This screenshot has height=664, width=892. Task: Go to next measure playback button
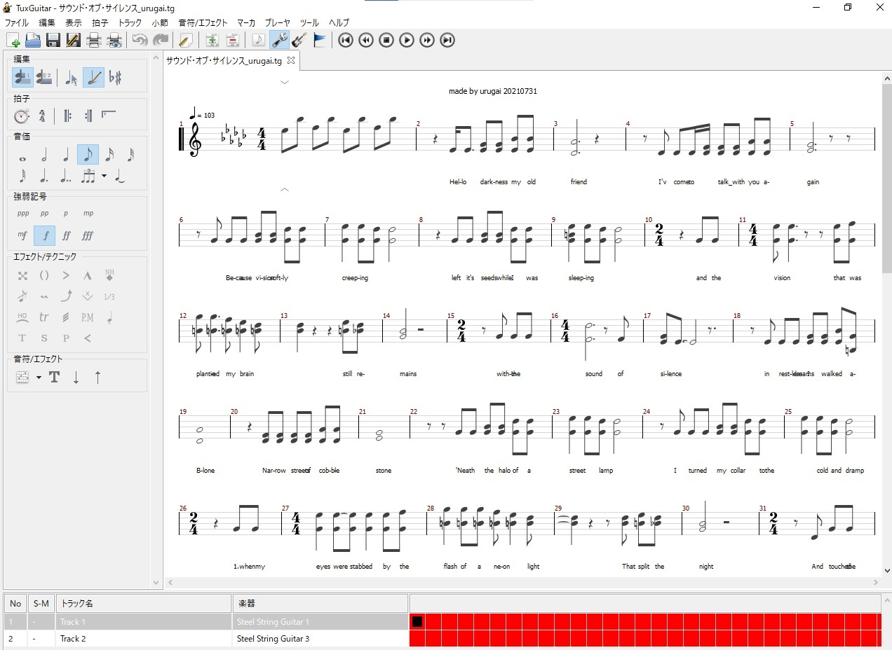pyautogui.click(x=427, y=40)
